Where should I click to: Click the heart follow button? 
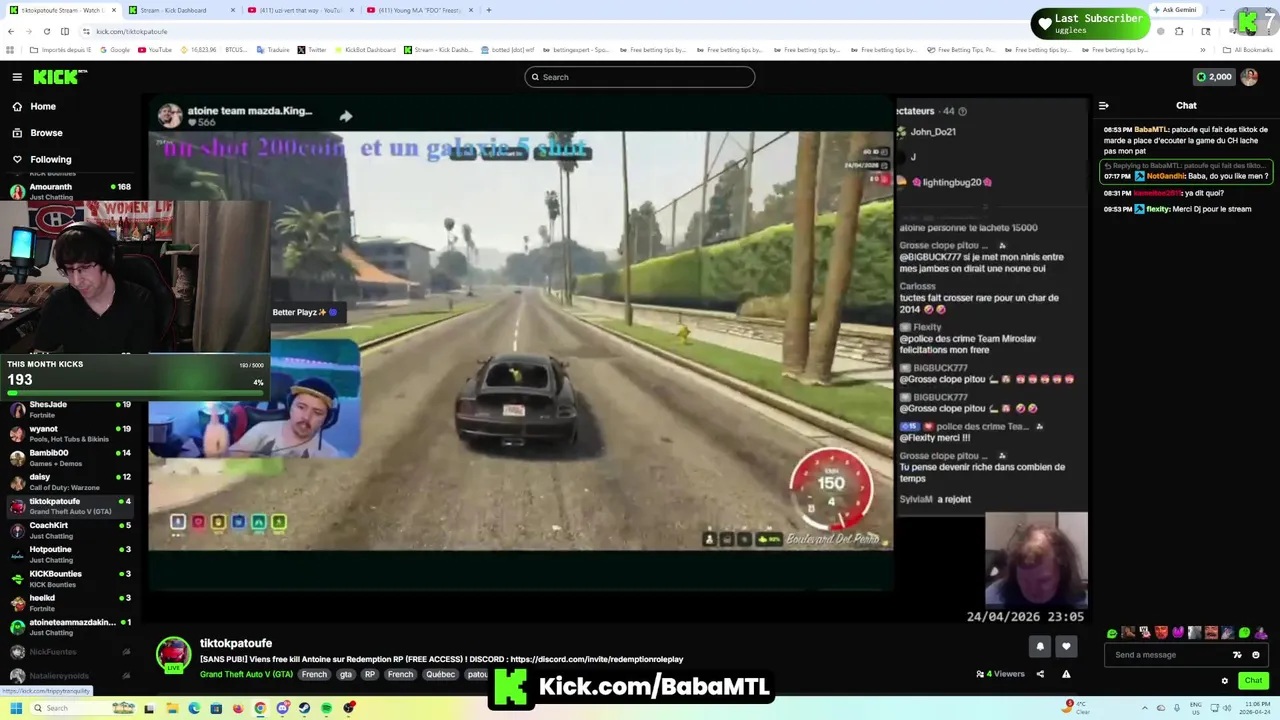point(1066,646)
